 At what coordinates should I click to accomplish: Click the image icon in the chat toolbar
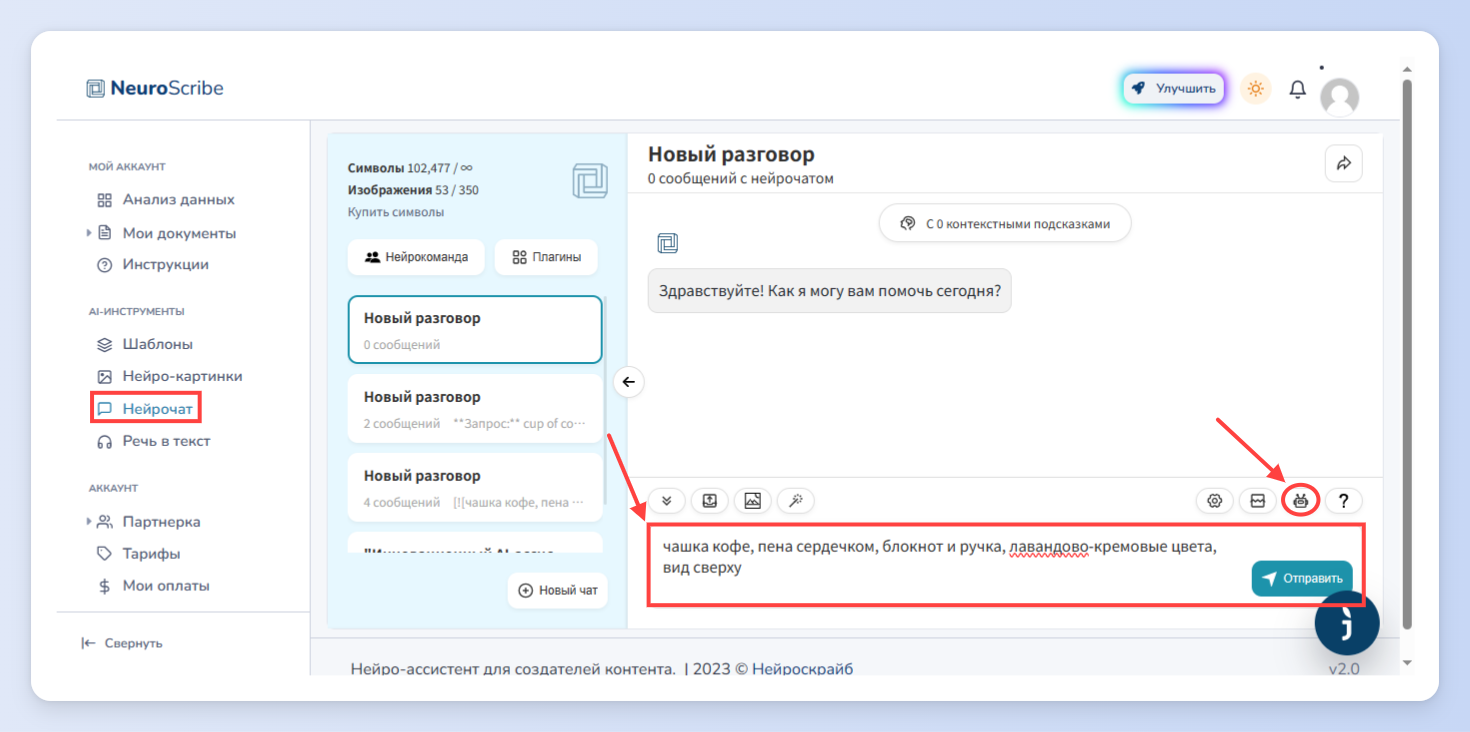pos(753,500)
